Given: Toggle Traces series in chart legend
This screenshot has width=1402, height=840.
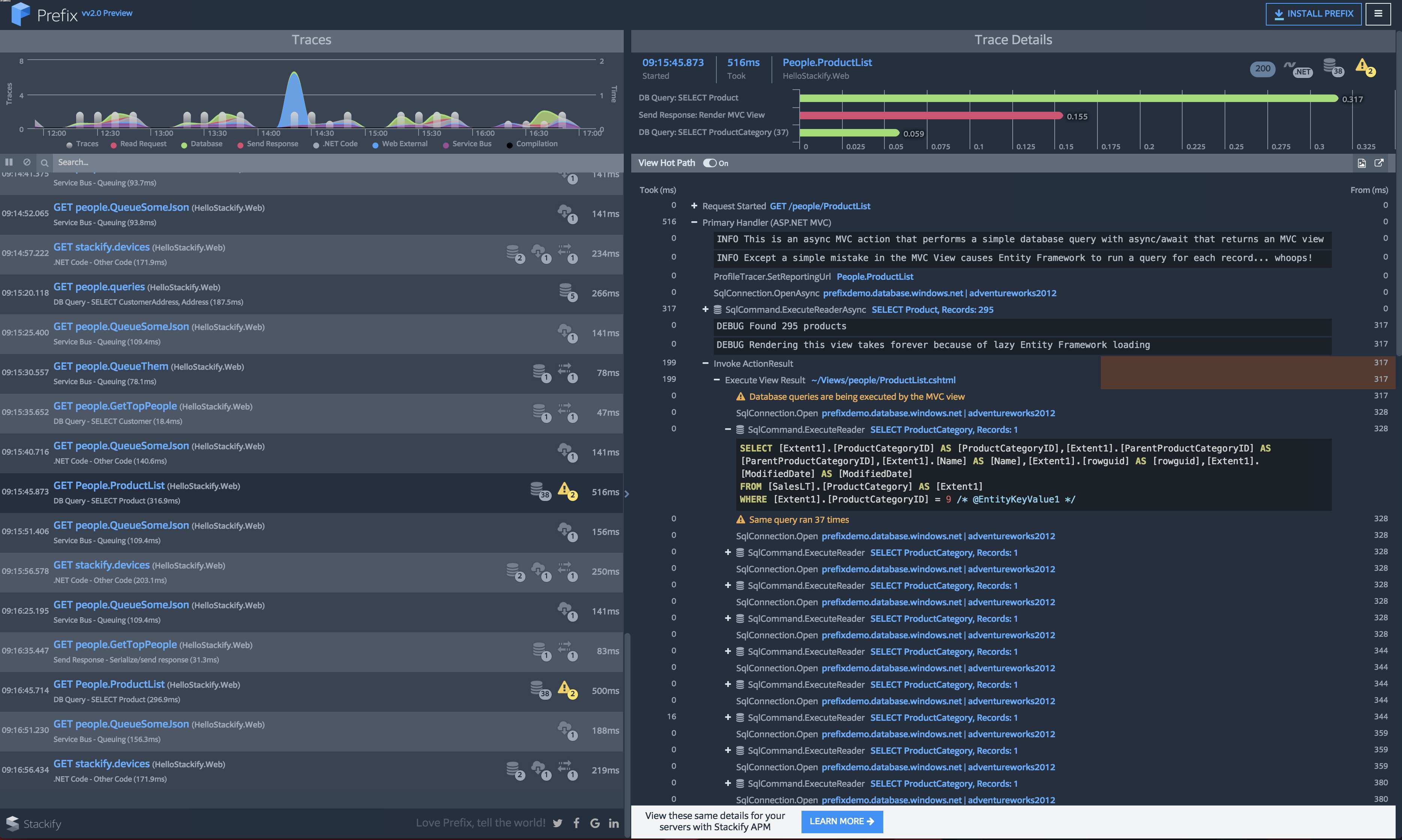Looking at the screenshot, I should tap(82, 144).
